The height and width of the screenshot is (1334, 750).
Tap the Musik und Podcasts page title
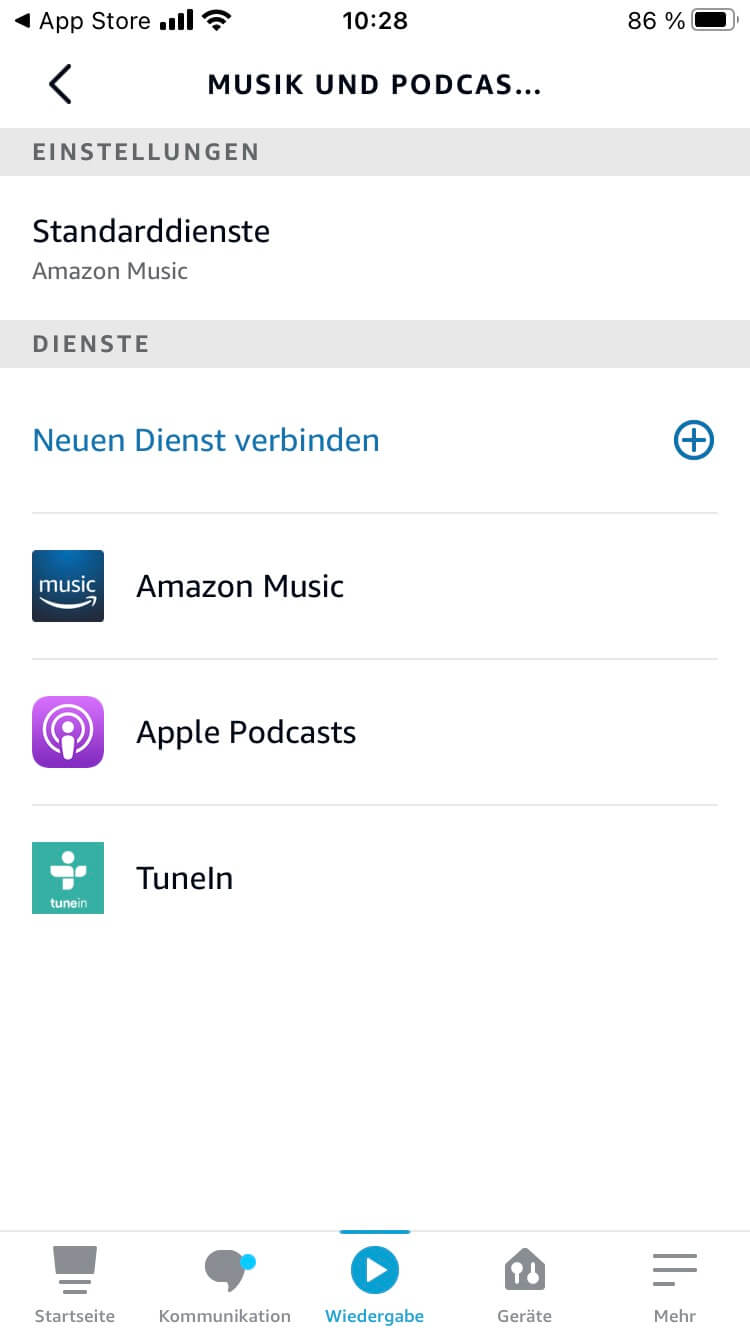(x=374, y=85)
